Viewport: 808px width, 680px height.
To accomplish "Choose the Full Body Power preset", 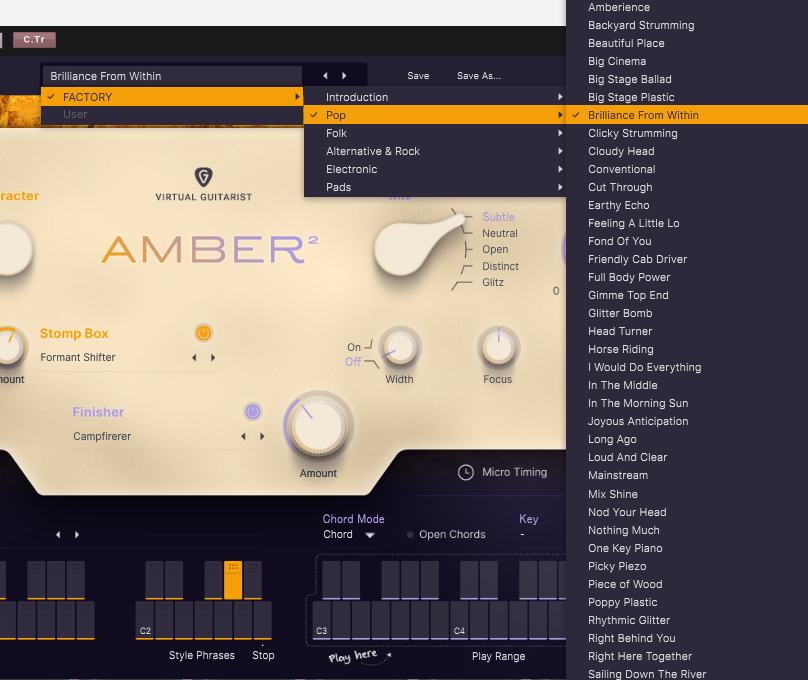I will (687, 277).
